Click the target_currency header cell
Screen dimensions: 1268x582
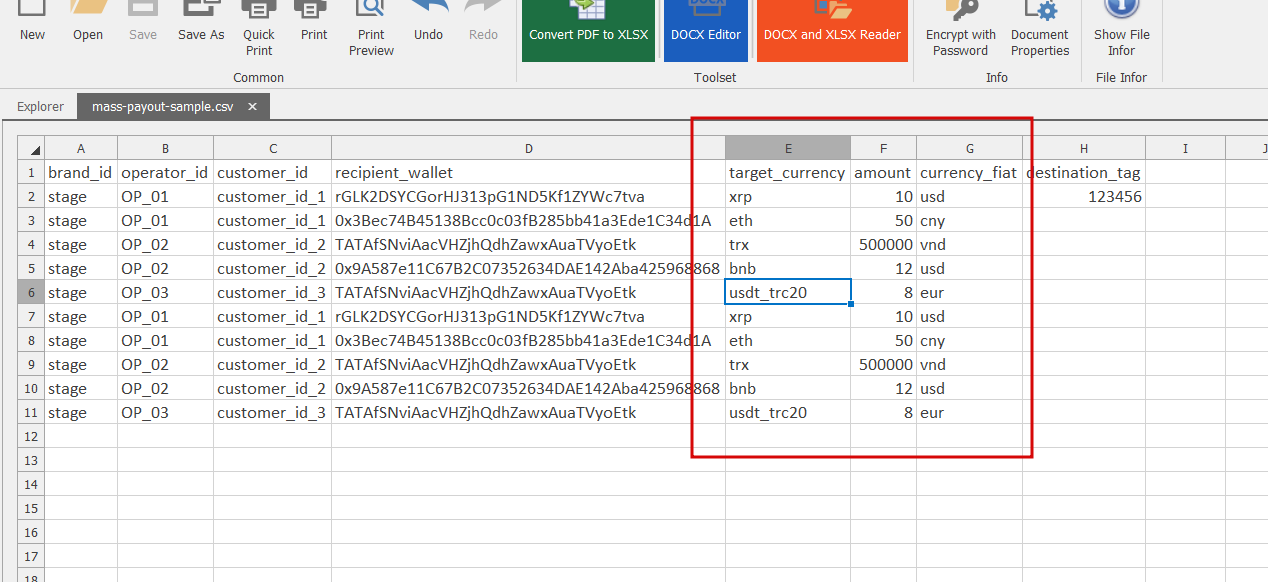point(788,172)
